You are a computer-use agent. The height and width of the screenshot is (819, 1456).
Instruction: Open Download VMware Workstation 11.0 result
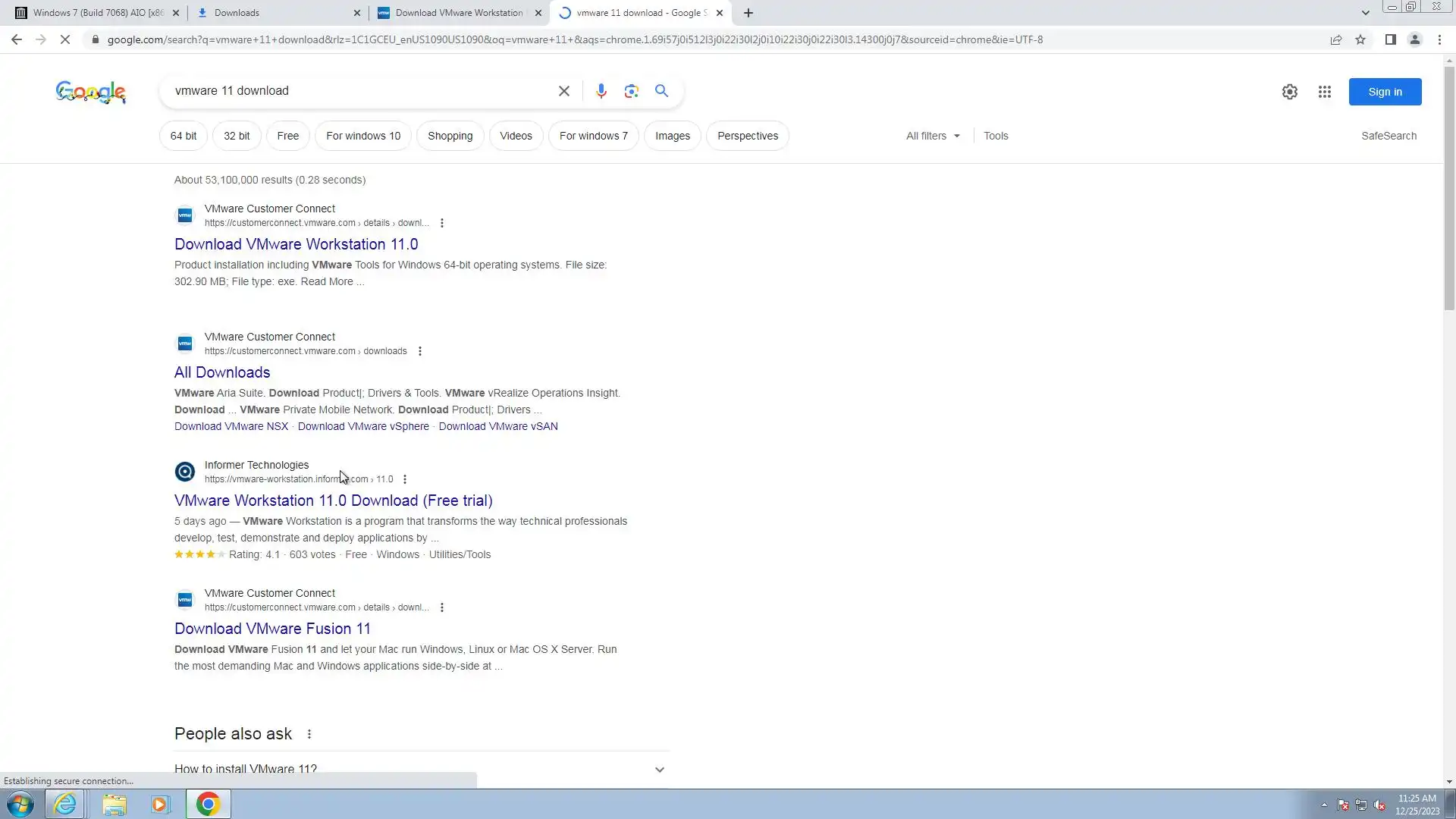pyautogui.click(x=296, y=244)
